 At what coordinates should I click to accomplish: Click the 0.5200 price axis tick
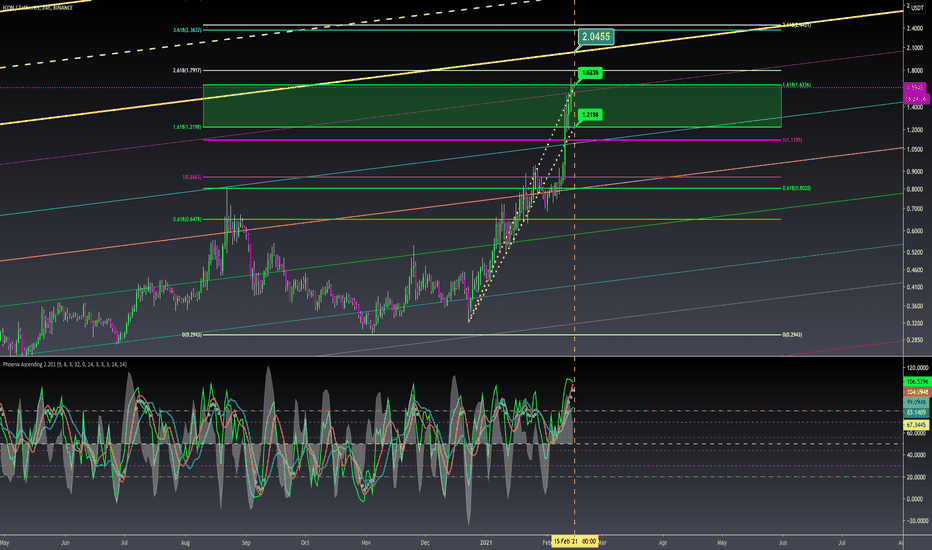pyautogui.click(x=915, y=252)
